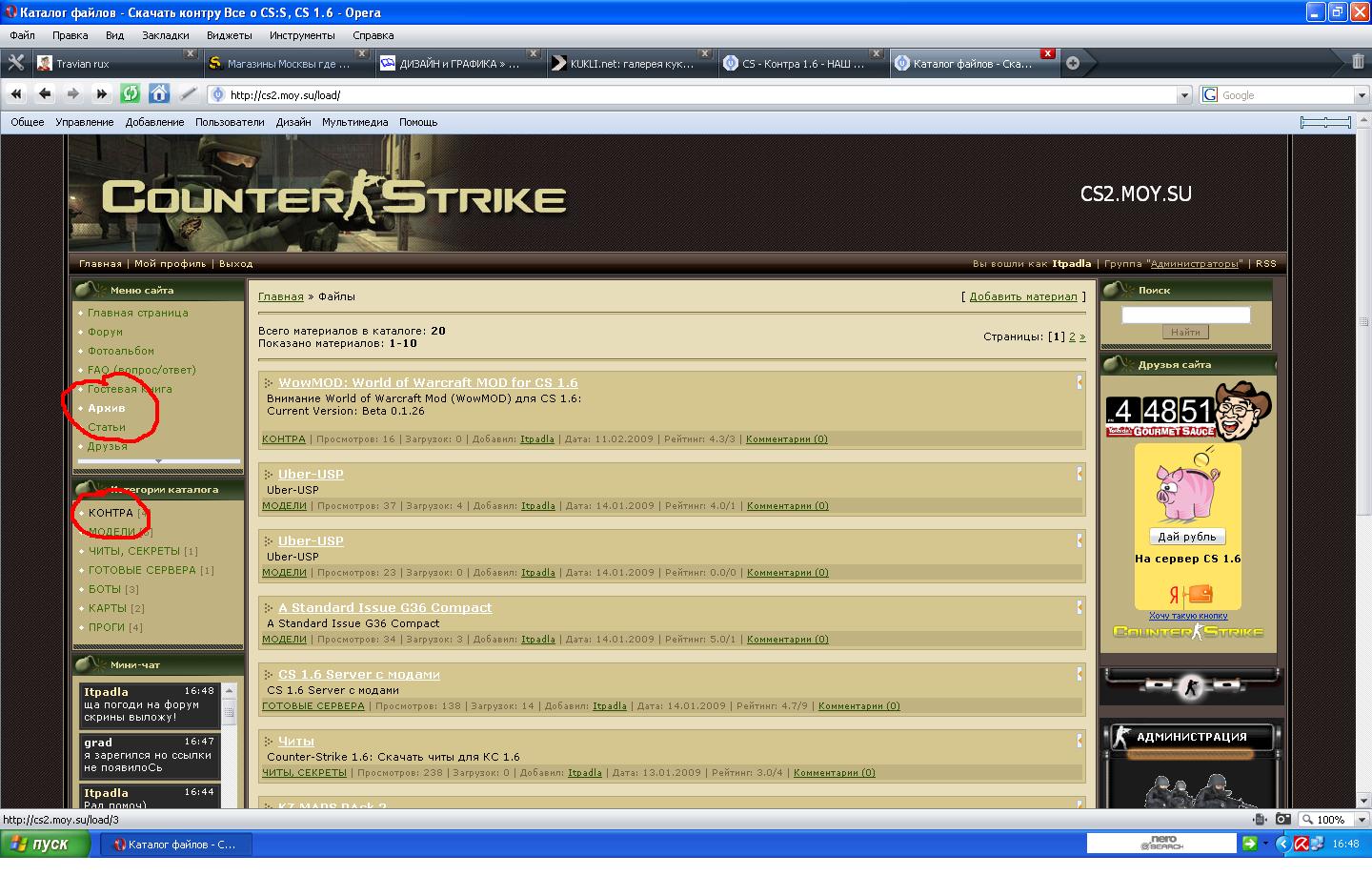Open the ГОТОВЫЕ СЕРВЕРА category link
1372x896 pixels.
click(x=142, y=570)
